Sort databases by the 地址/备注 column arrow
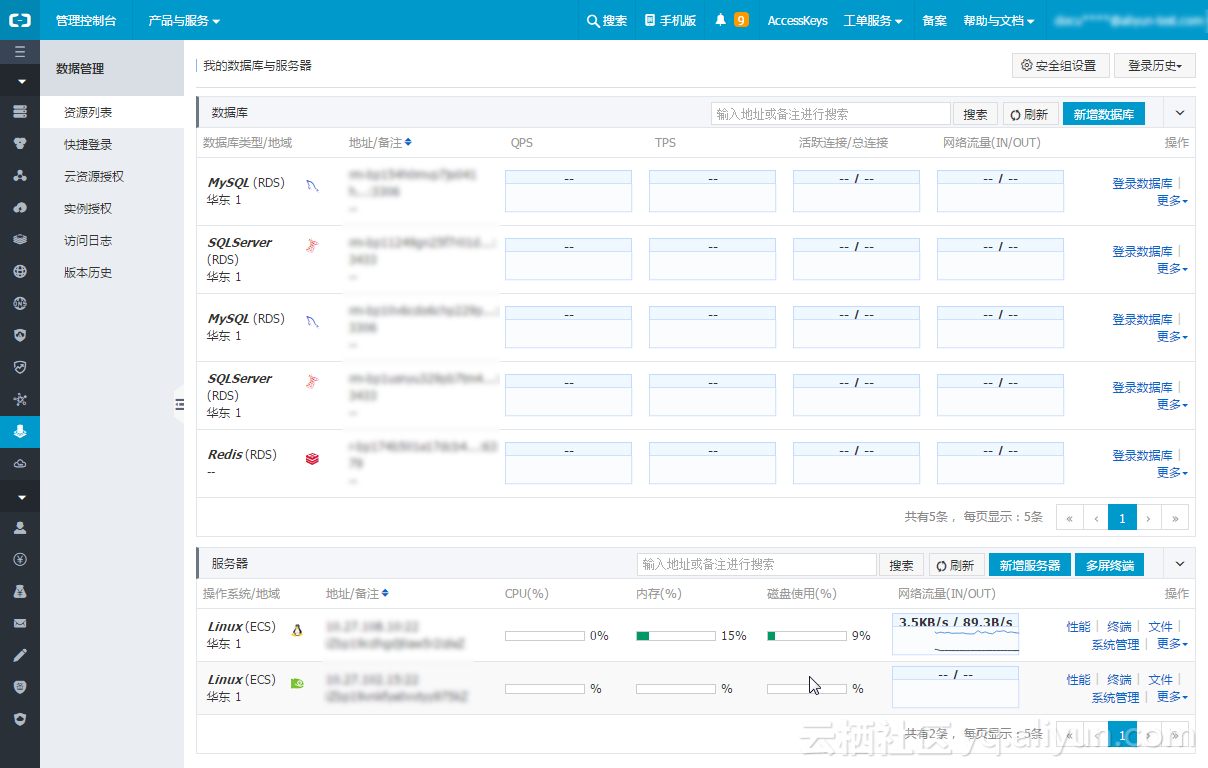The height and width of the screenshot is (768, 1208). pos(408,143)
